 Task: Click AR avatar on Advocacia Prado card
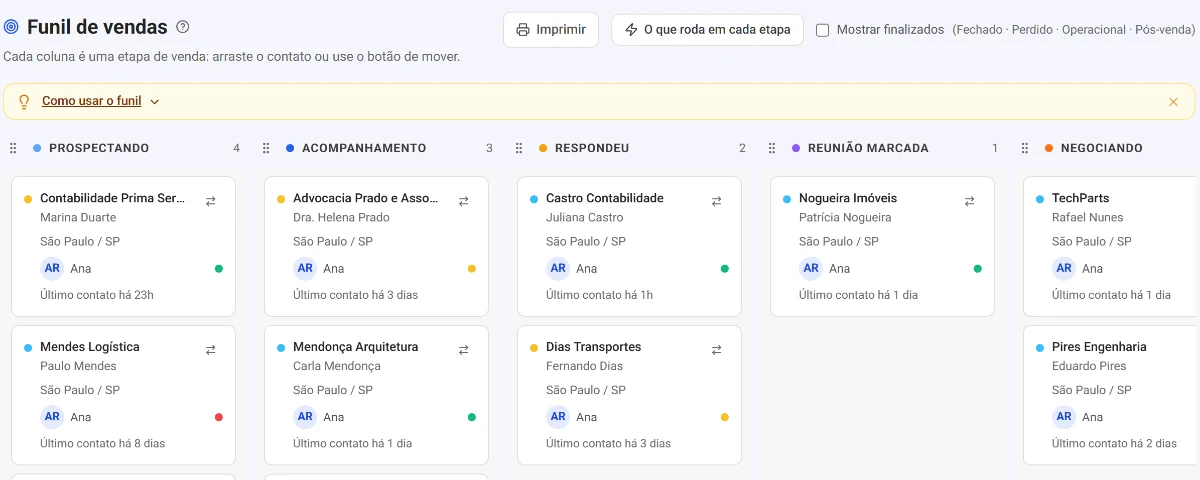[305, 268]
